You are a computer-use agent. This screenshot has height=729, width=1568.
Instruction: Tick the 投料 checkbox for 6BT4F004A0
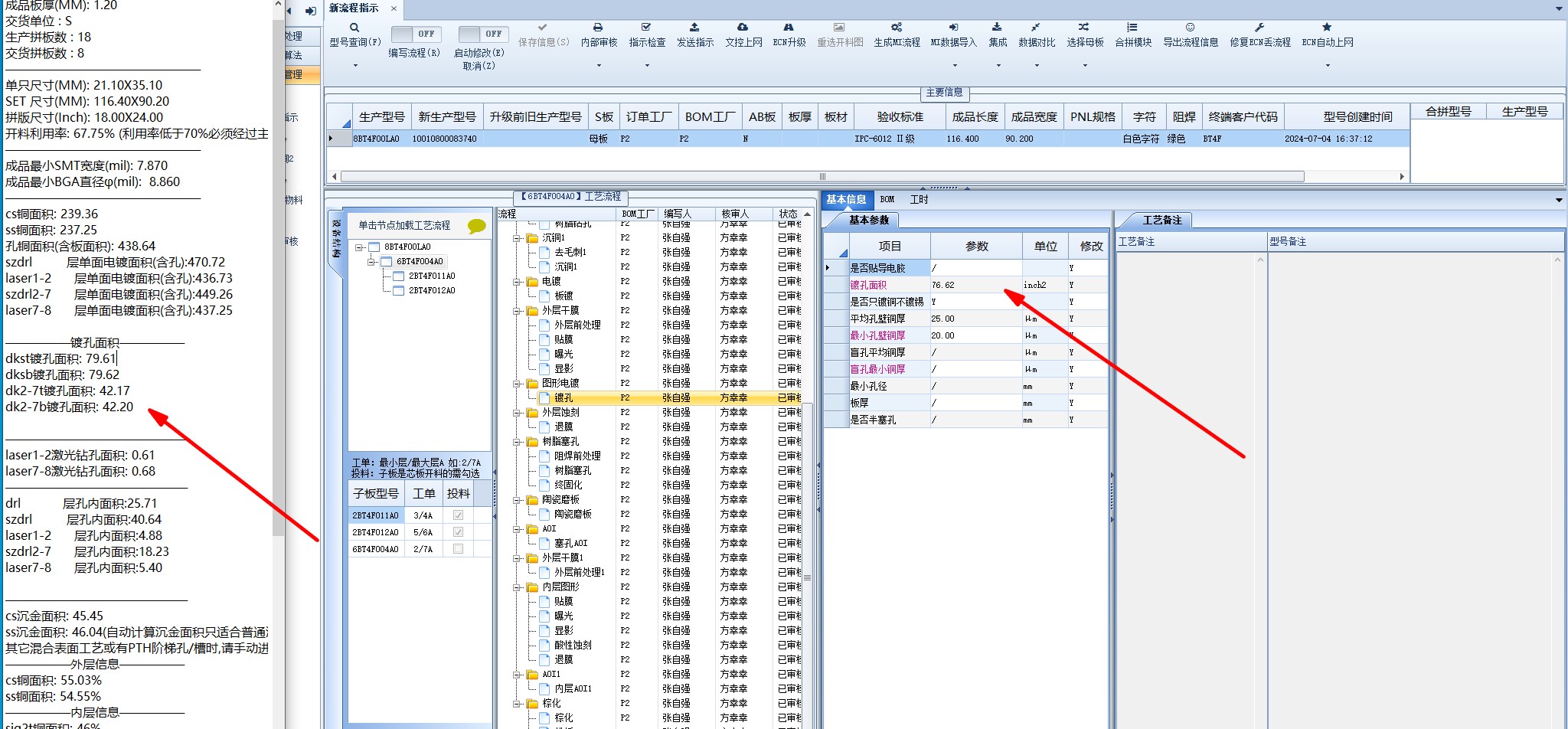click(458, 548)
